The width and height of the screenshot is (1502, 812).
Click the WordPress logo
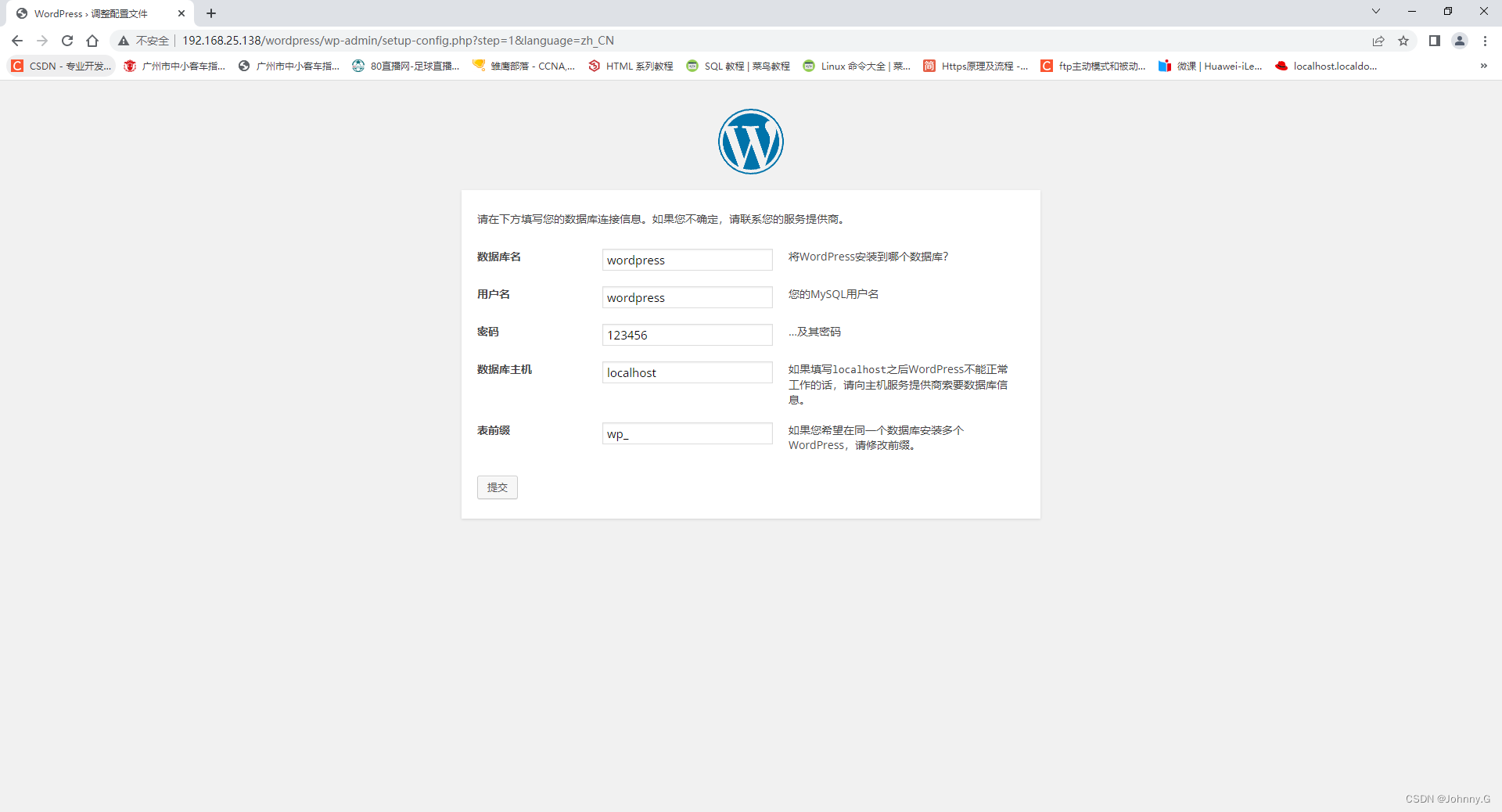pyautogui.click(x=751, y=142)
